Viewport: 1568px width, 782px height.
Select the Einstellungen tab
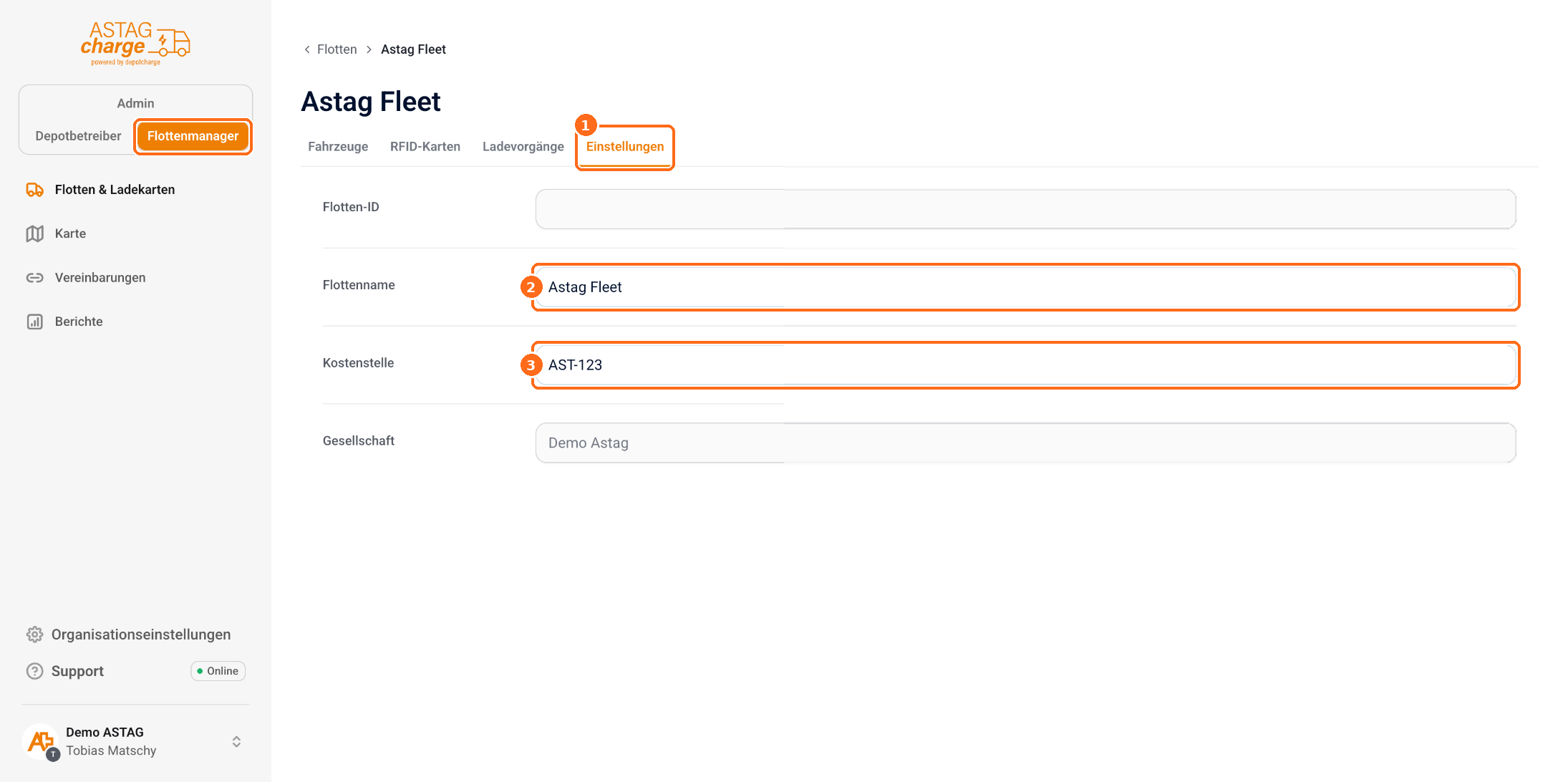tap(625, 147)
